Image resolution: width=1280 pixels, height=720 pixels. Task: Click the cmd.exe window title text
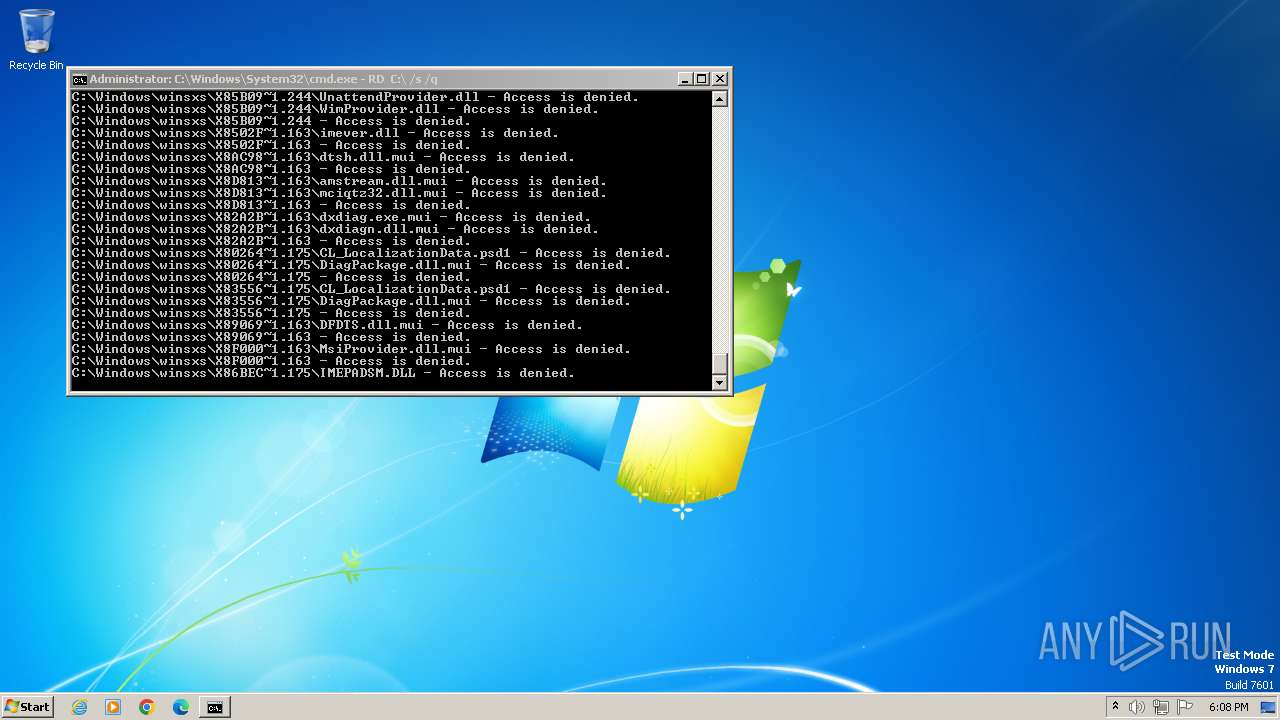(264, 79)
